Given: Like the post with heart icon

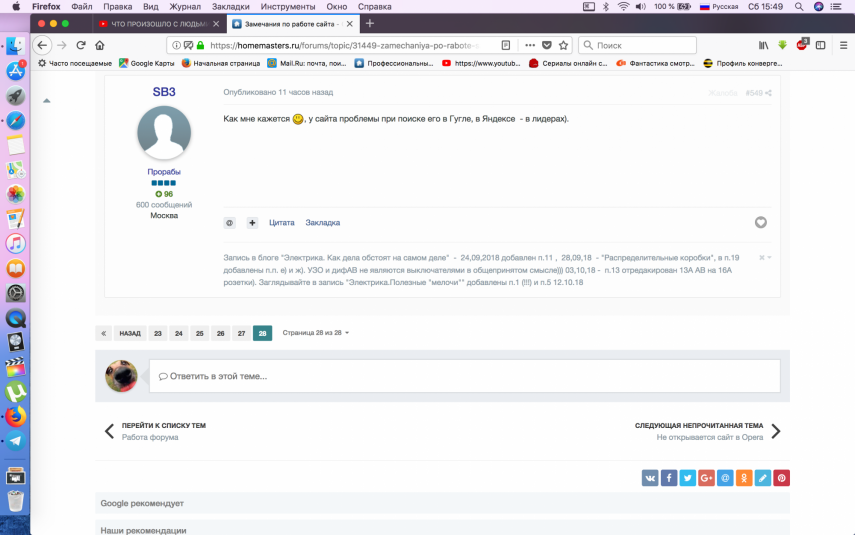Looking at the screenshot, I should click(x=761, y=222).
